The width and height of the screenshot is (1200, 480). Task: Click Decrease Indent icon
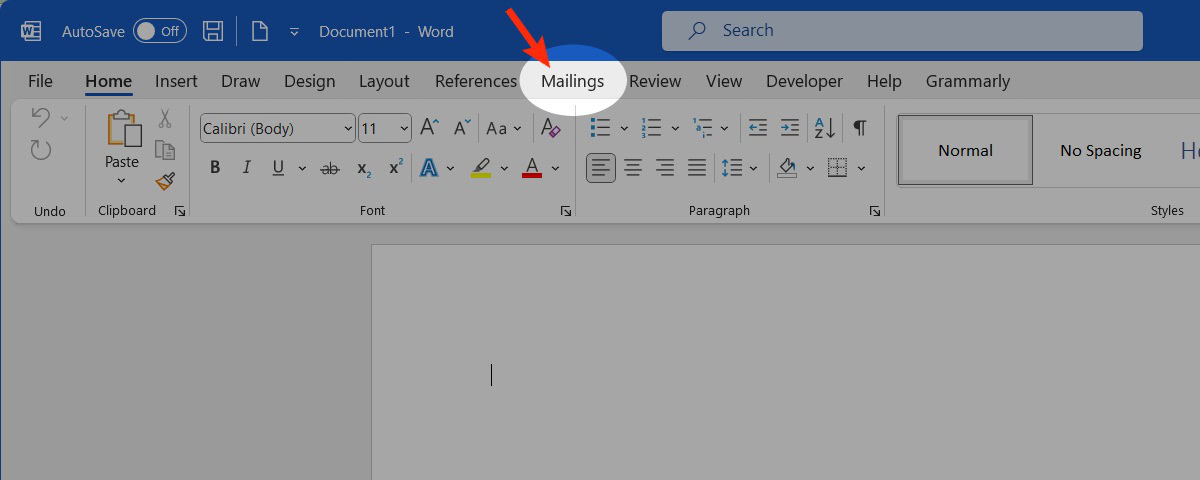(758, 128)
